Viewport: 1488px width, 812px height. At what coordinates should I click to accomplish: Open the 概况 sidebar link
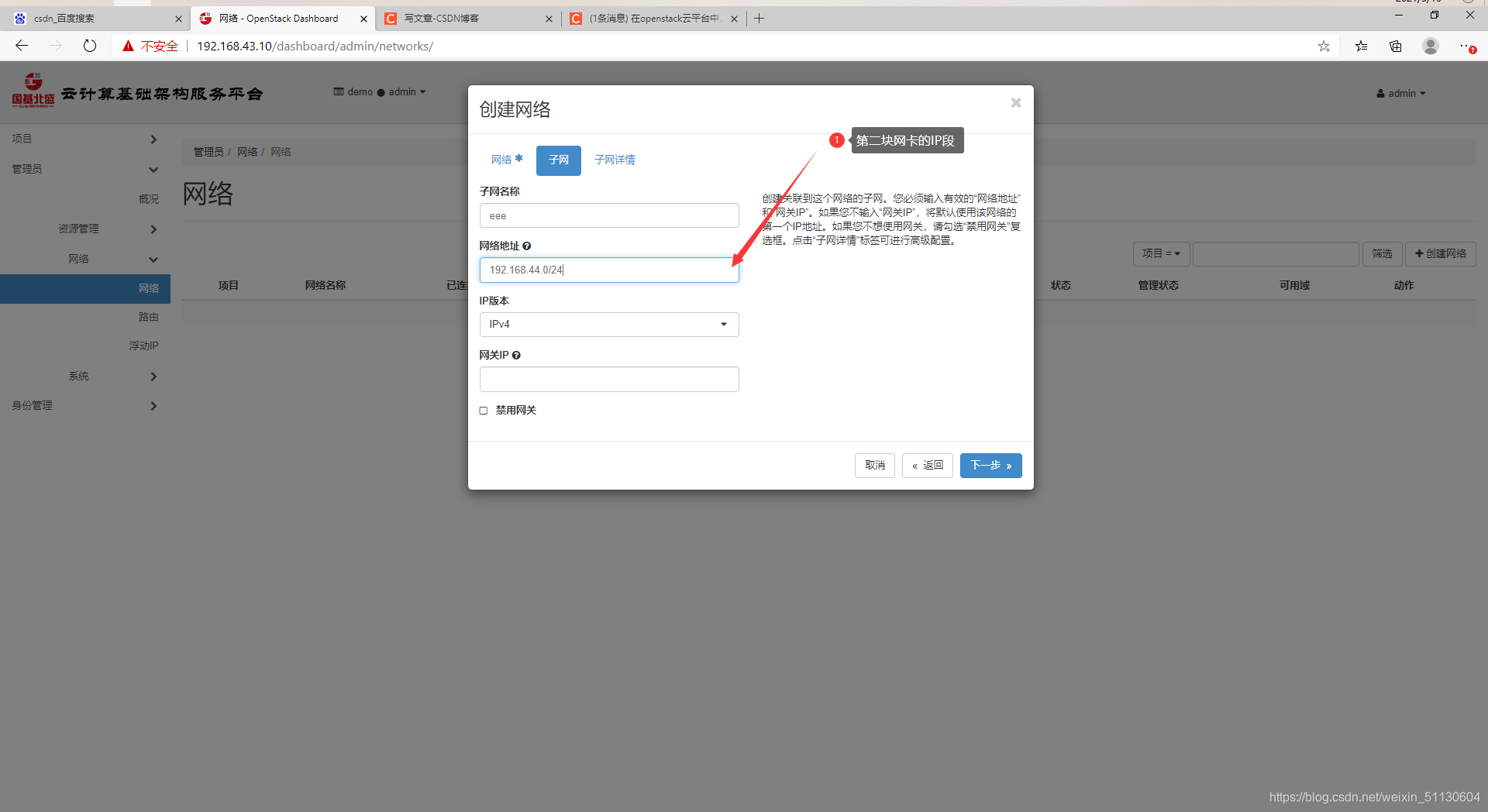tap(148, 199)
